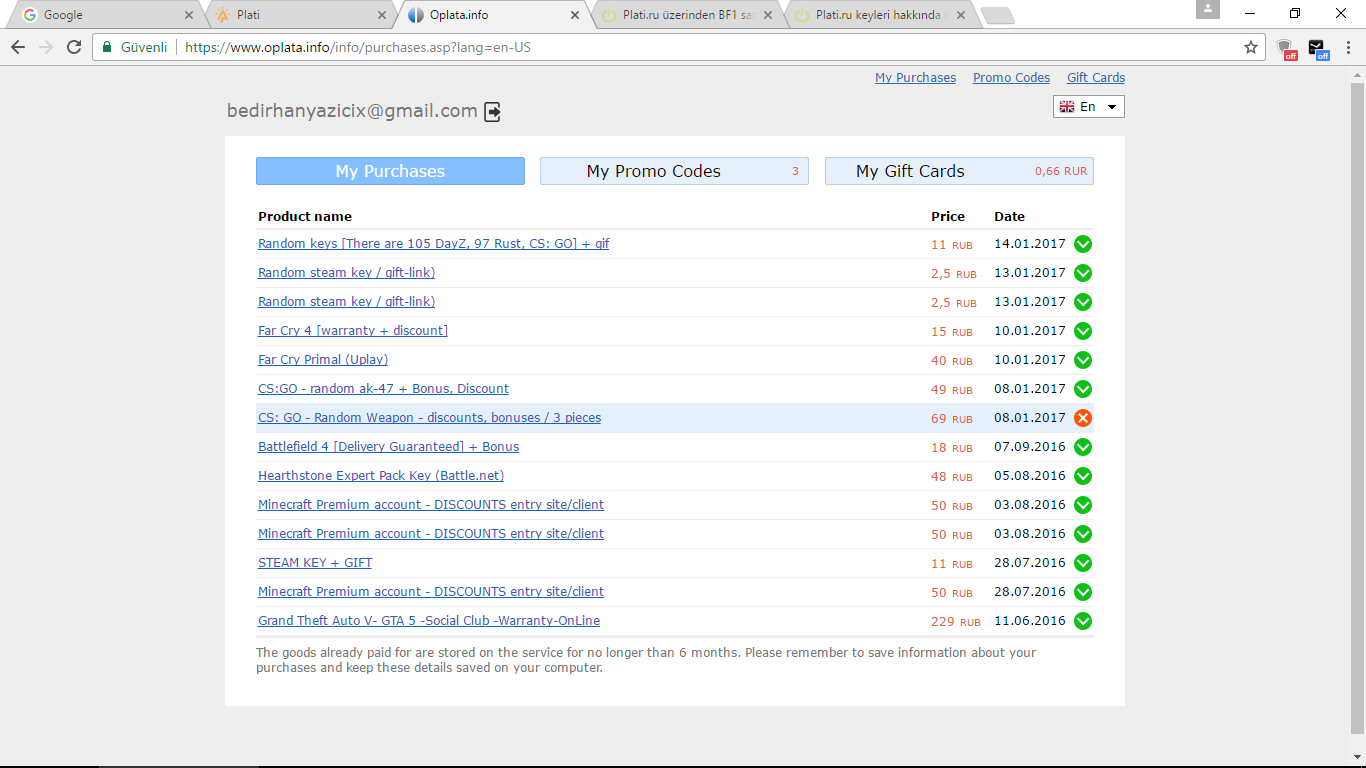This screenshot has height=768, width=1366.
Task: Open the En language dropdown
Action: [1089, 107]
